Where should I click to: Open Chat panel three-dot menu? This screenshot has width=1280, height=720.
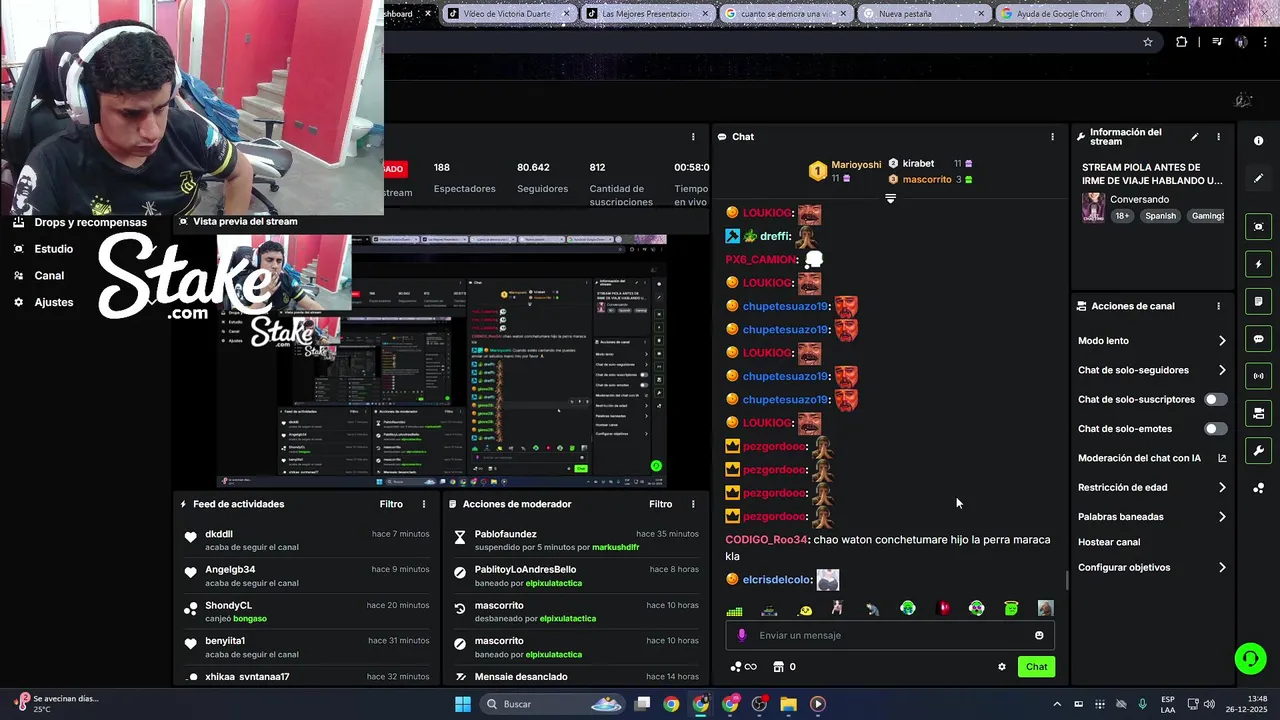tap(1052, 136)
